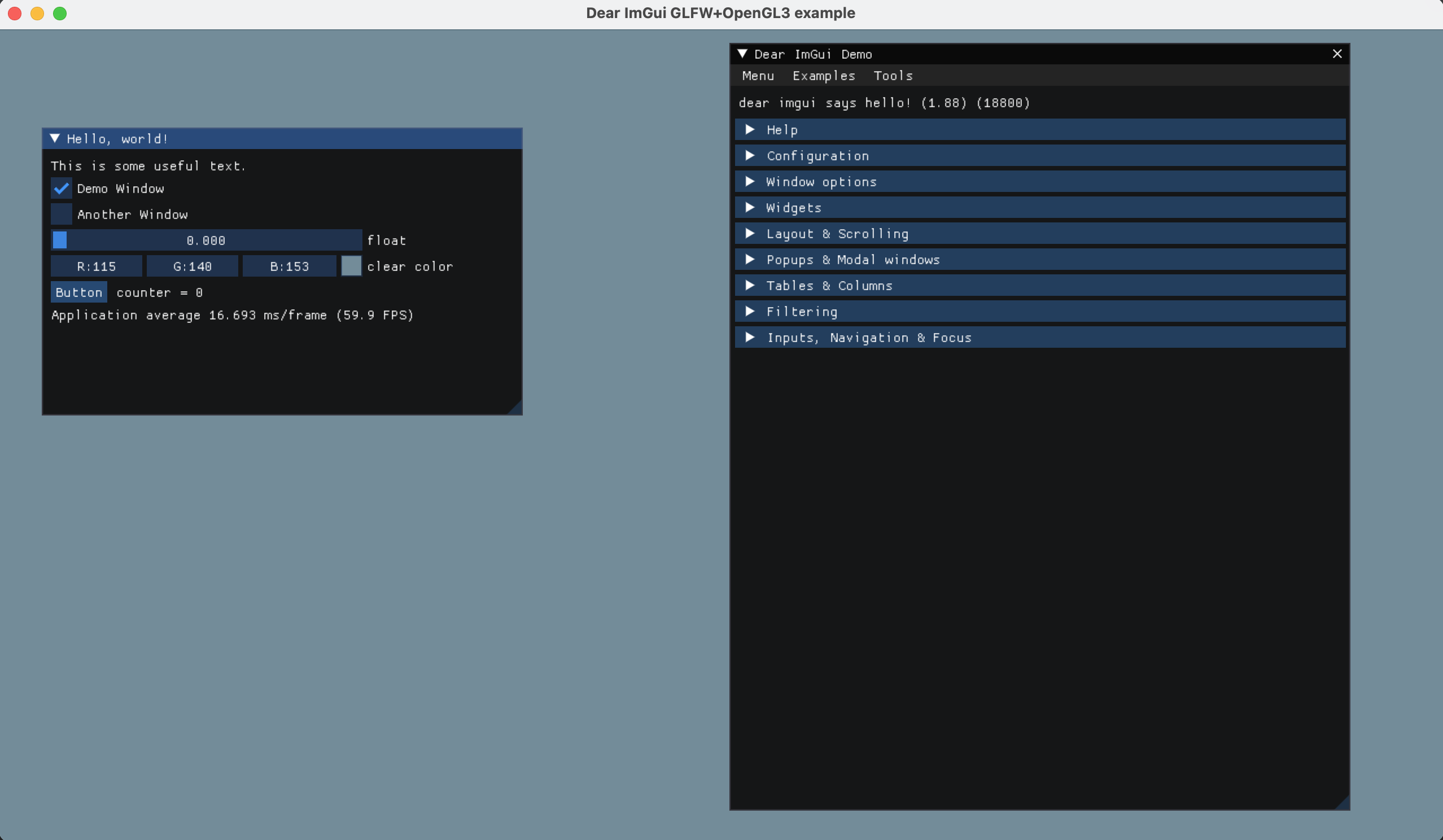Collapse the Hello, world! window arrow
This screenshot has height=840, width=1443.
pos(55,138)
